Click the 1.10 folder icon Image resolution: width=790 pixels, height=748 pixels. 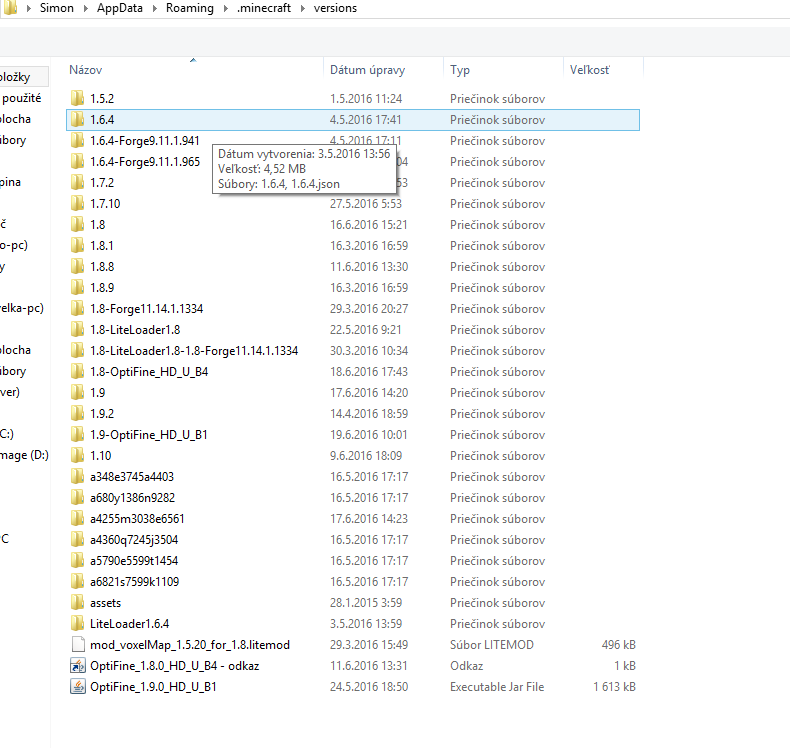click(78, 456)
